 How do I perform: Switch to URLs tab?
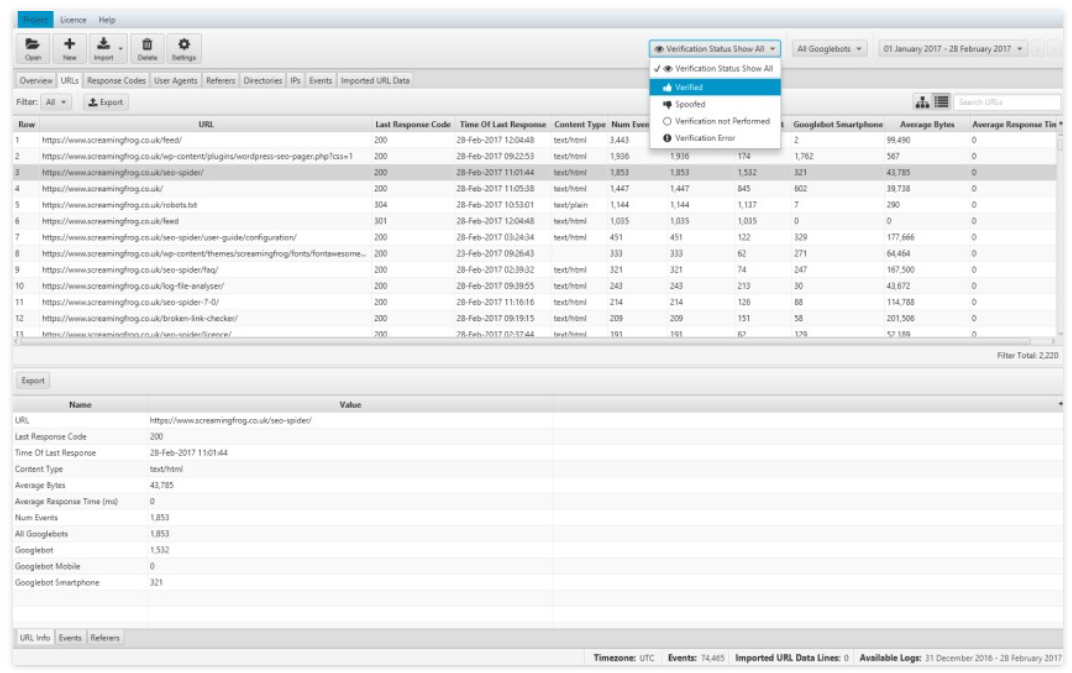[69, 81]
